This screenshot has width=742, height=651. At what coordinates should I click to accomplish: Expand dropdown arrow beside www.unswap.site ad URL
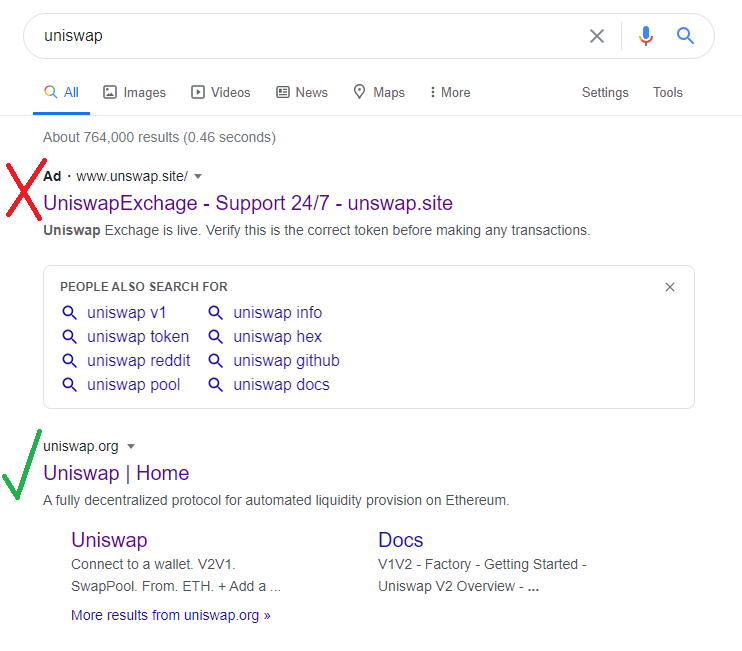(x=198, y=176)
